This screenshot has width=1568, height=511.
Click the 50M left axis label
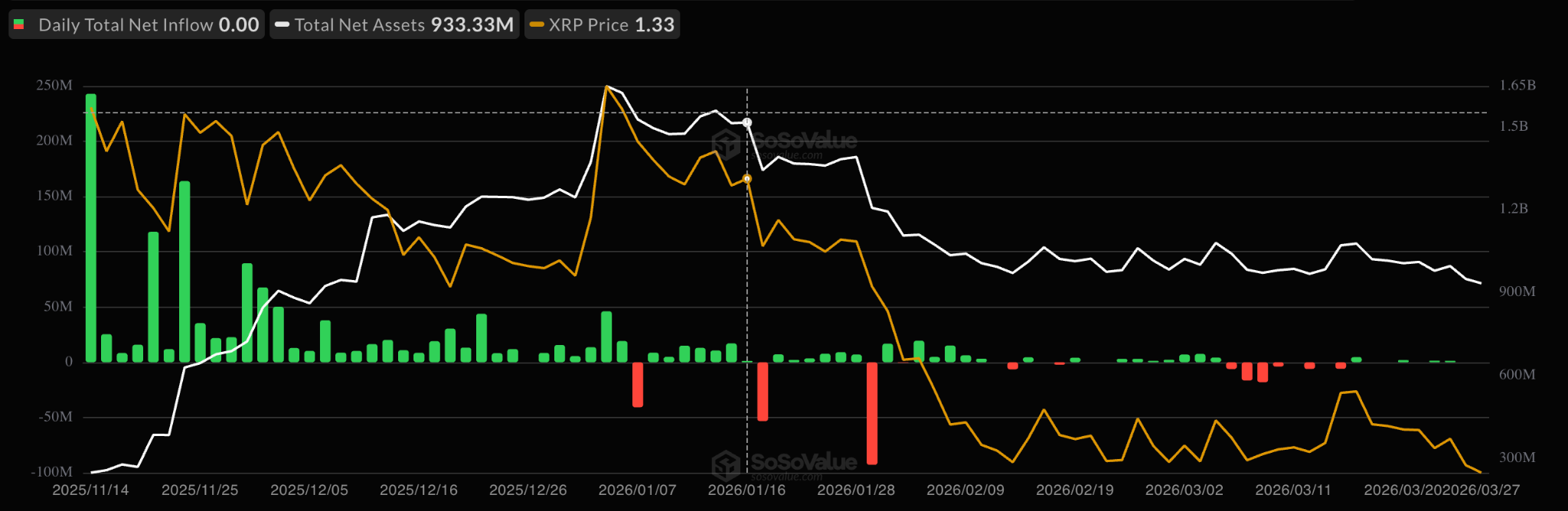58,307
